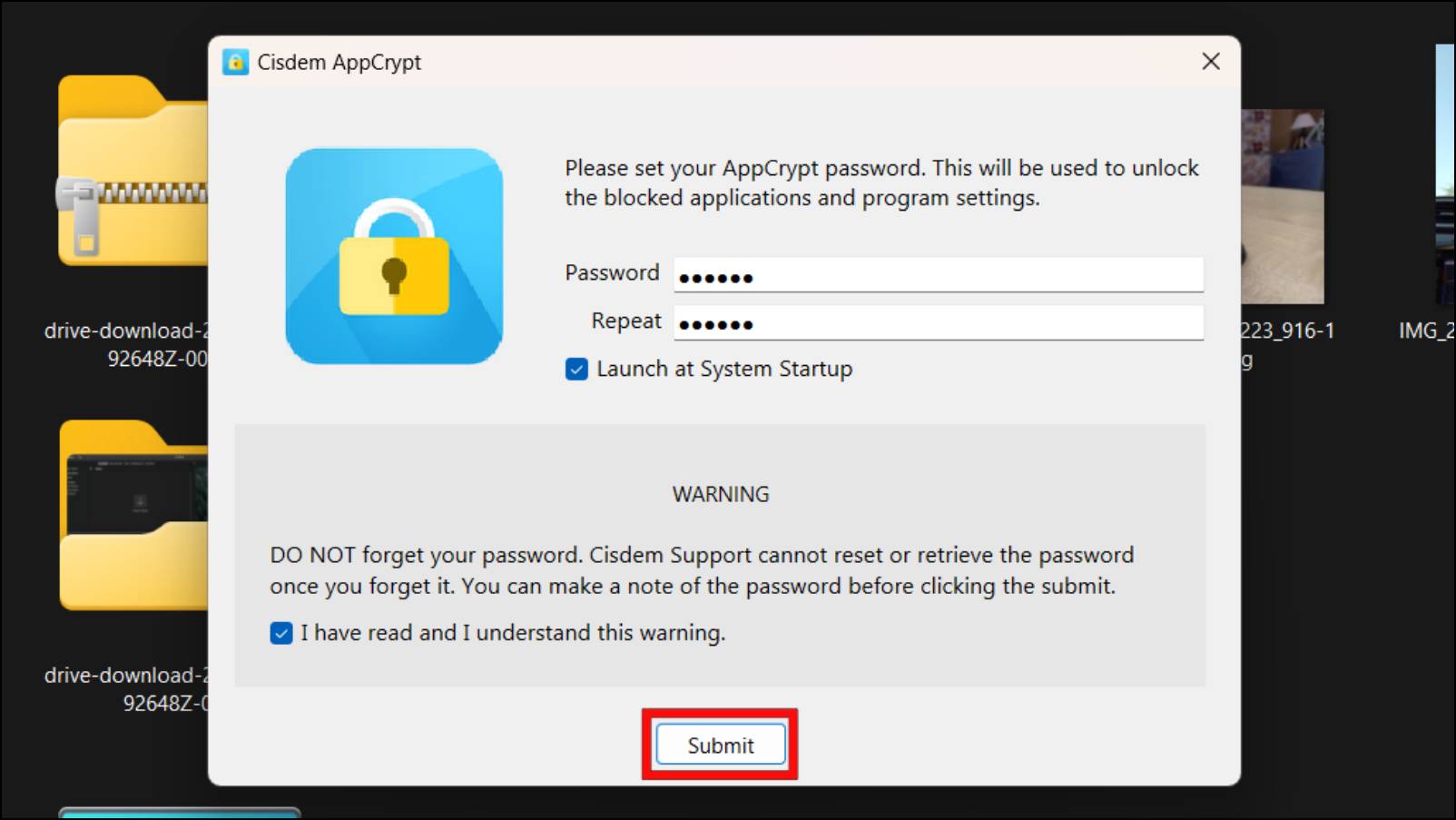
Task: Click the WARNING heading text
Action: (721, 494)
